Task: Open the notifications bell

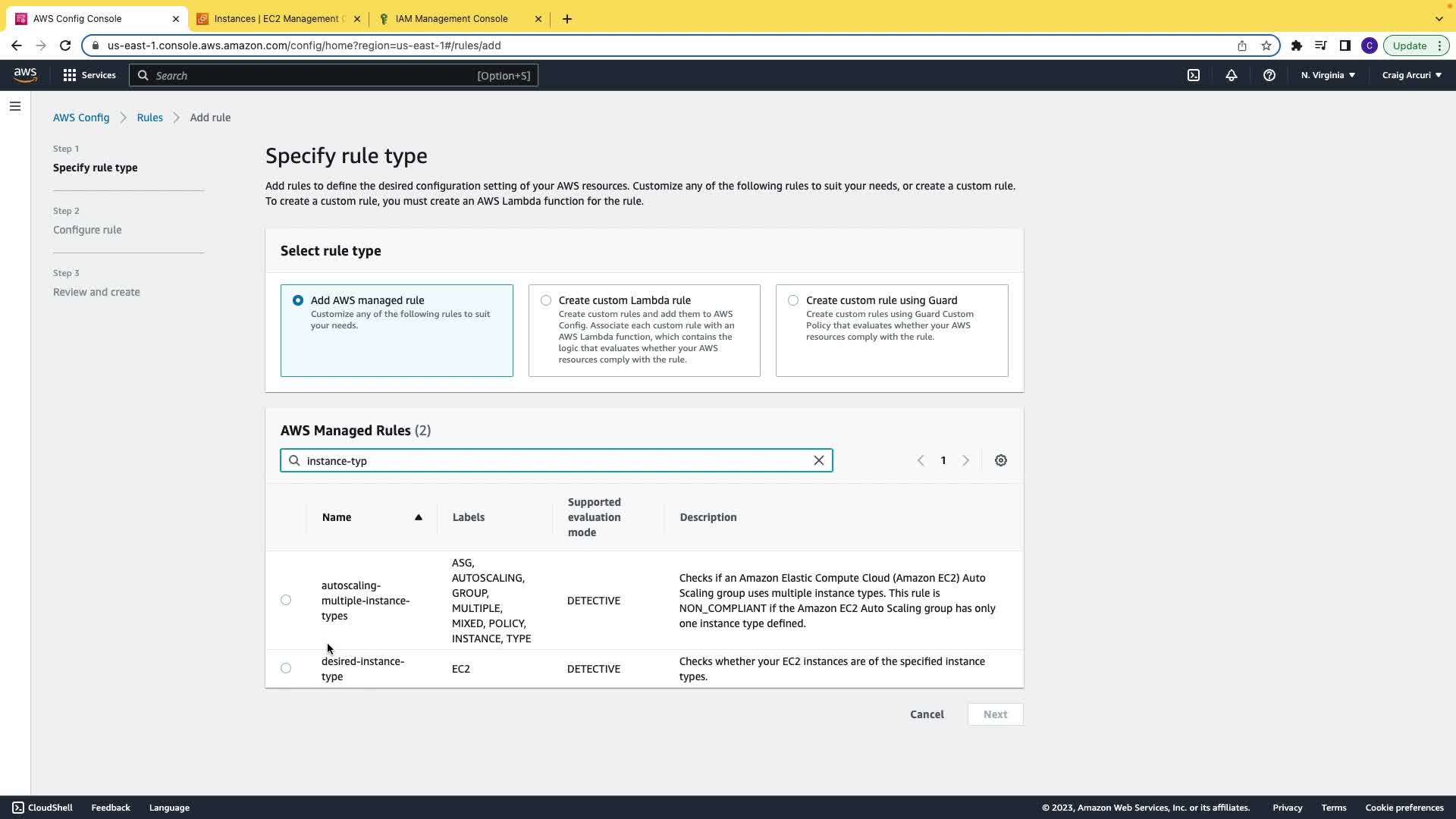Action: click(x=1232, y=75)
